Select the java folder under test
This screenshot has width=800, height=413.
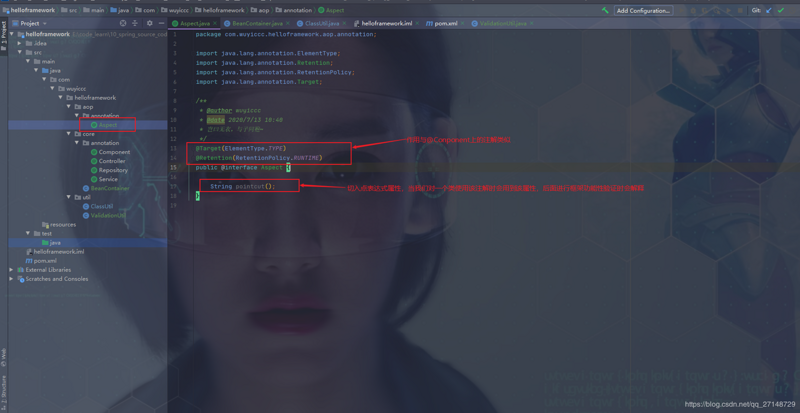pos(51,242)
